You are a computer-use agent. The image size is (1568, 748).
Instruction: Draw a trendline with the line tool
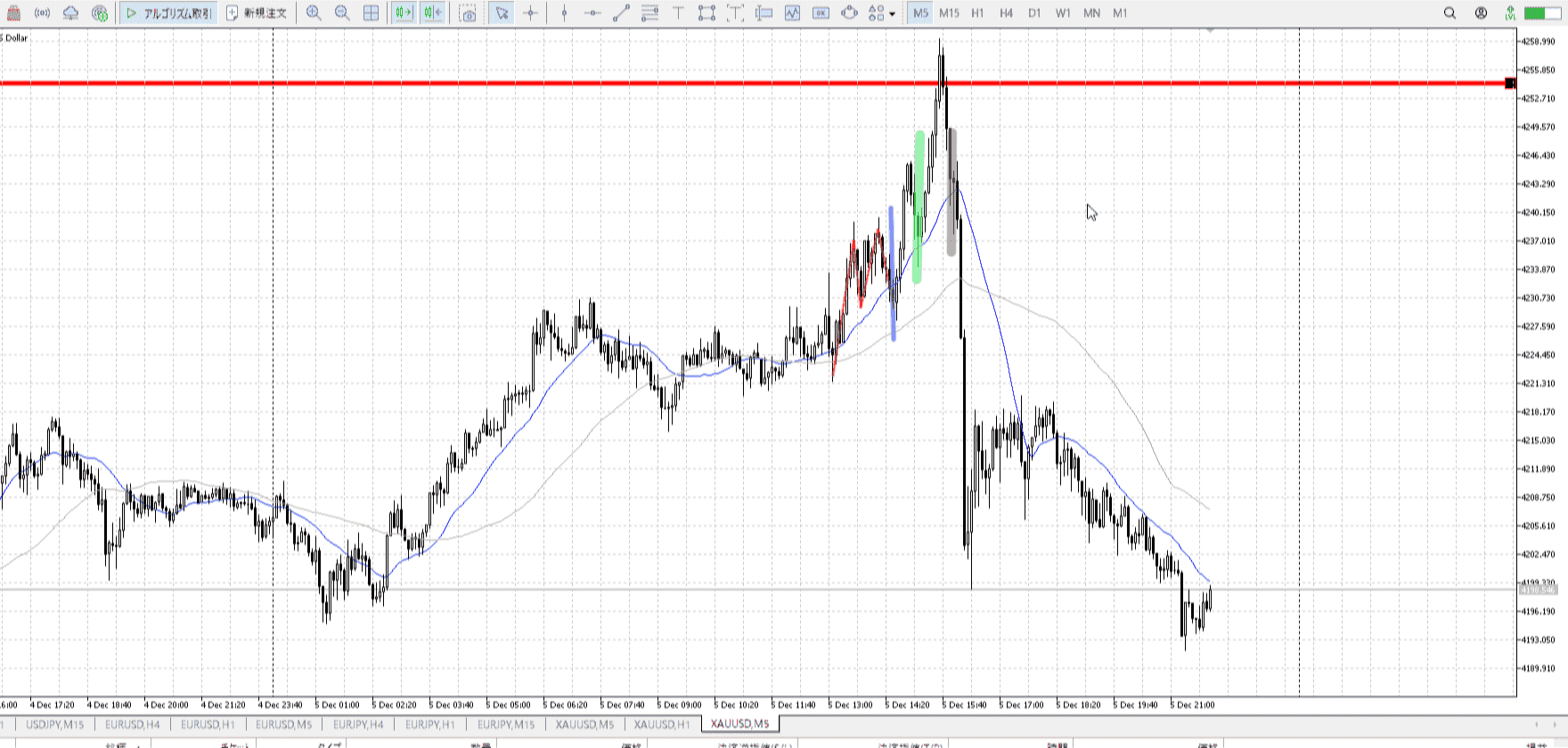621,13
